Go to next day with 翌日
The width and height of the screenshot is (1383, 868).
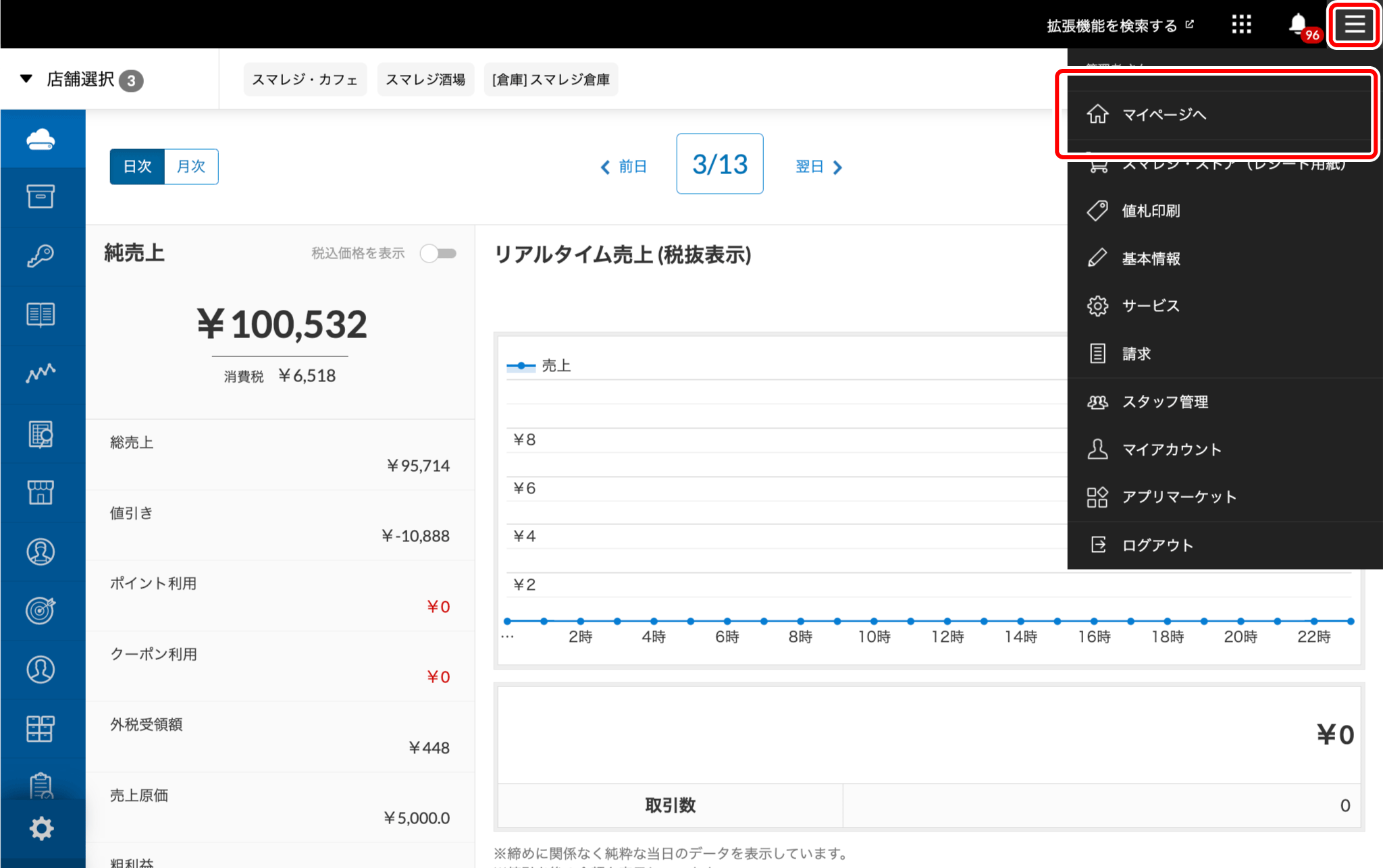[x=818, y=166]
